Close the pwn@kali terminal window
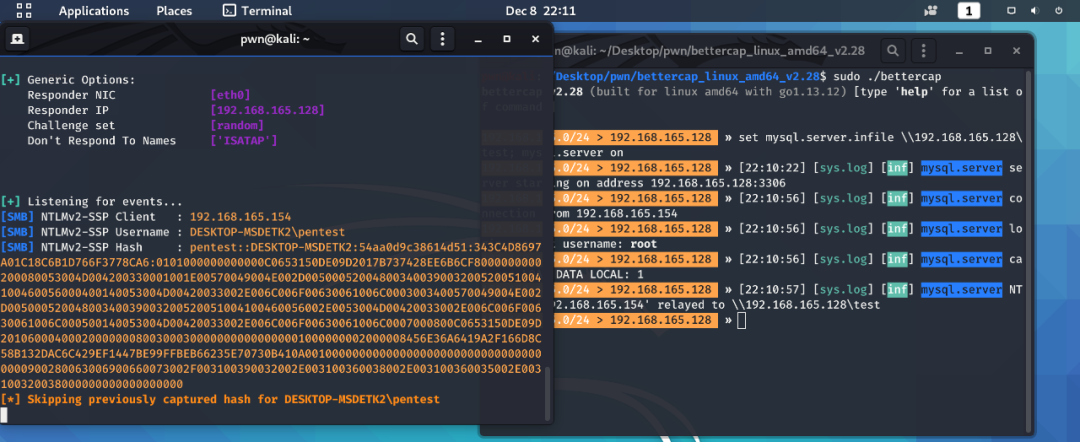Screen dimensions: 1080x442 tap(535, 39)
